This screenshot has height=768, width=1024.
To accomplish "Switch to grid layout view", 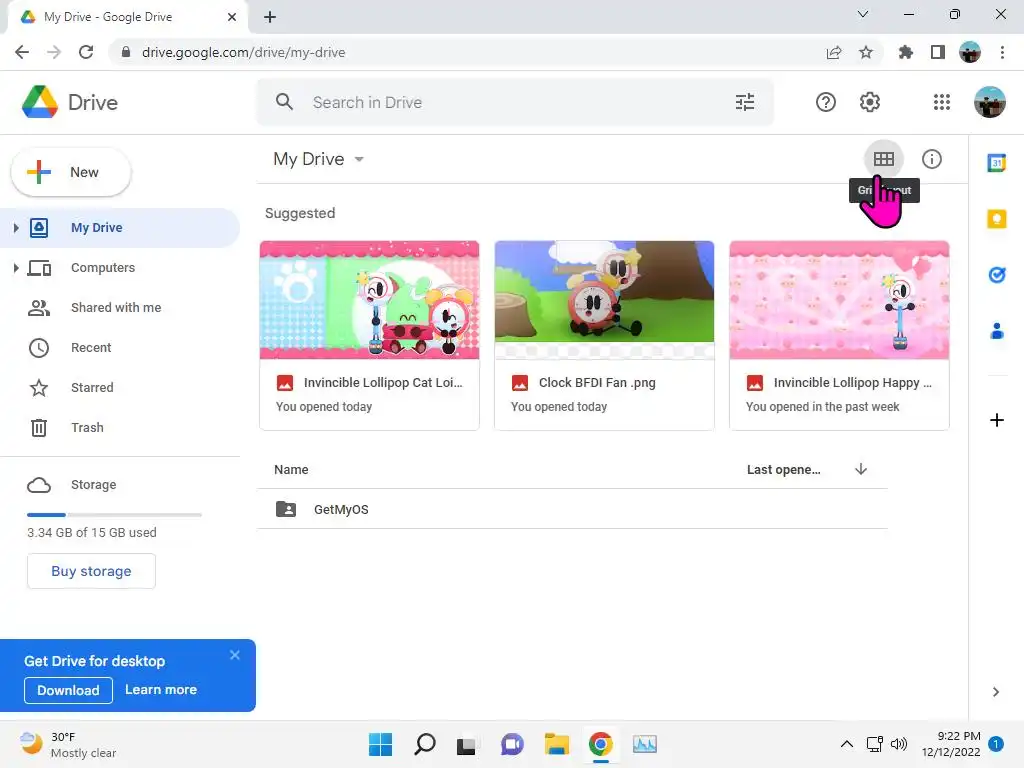I will (884, 159).
